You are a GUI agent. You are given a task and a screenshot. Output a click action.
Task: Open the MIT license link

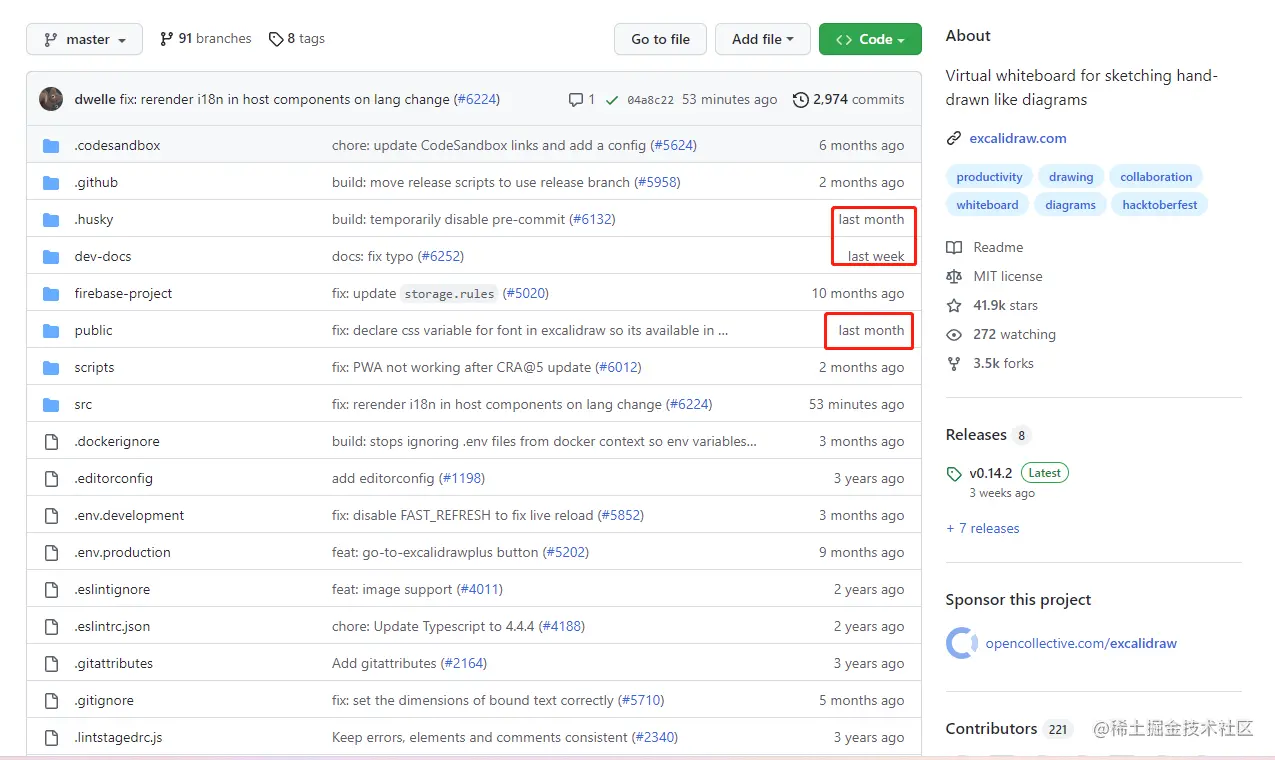pyautogui.click(x=1007, y=276)
